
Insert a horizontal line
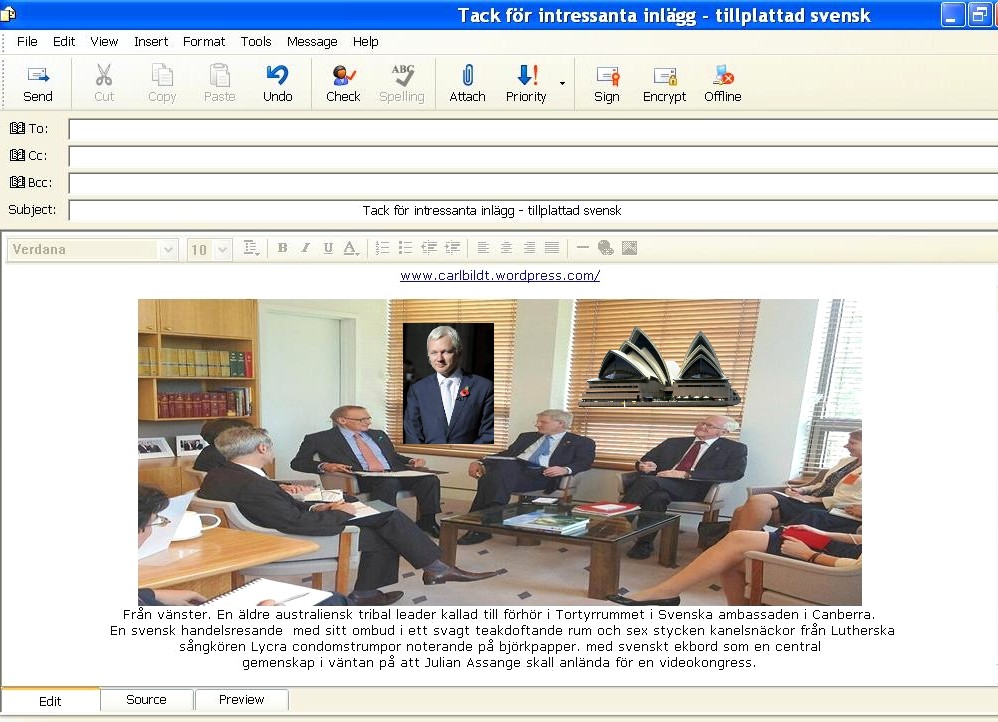[582, 248]
